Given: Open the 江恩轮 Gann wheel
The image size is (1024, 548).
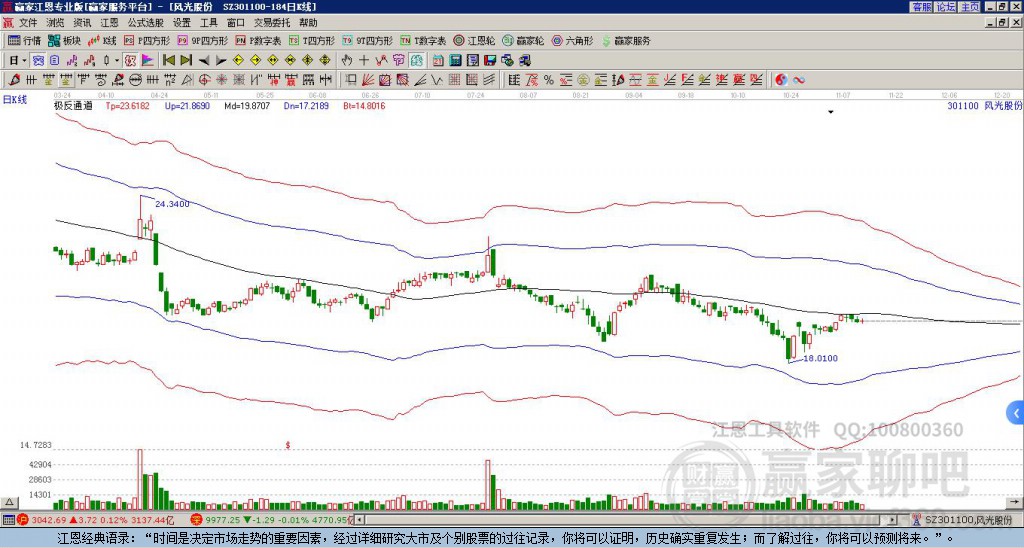Looking at the screenshot, I should 474,41.
